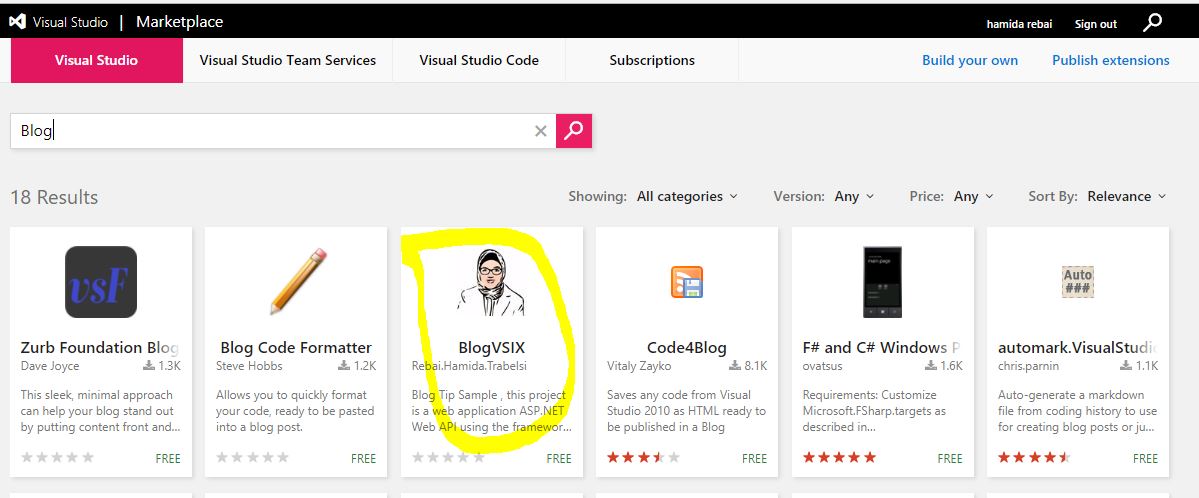Click the Zurb Foundation Blog title
The width and height of the screenshot is (1199, 498).
point(99,347)
